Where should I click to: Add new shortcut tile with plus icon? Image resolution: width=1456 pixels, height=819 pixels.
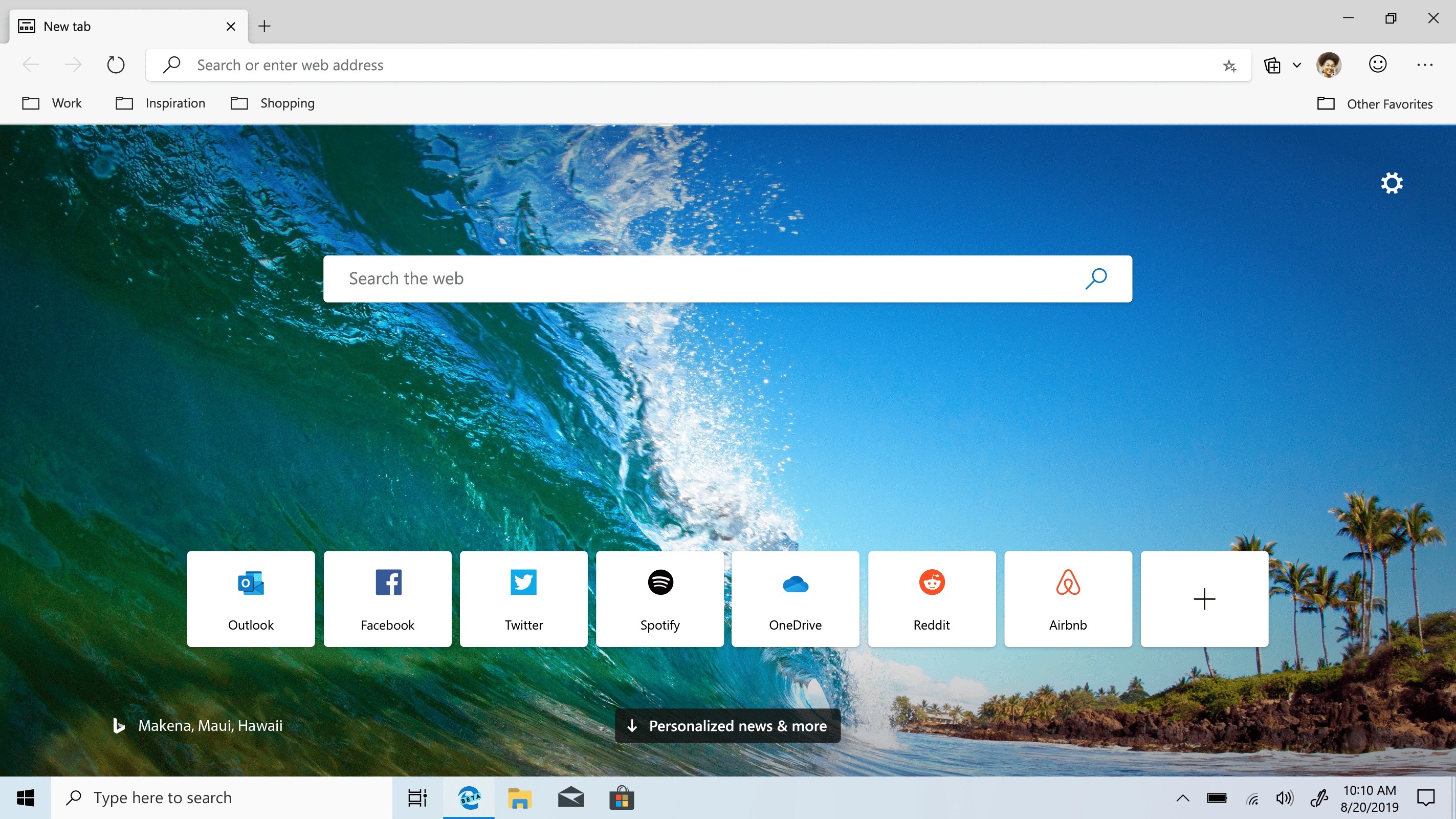pyautogui.click(x=1204, y=598)
